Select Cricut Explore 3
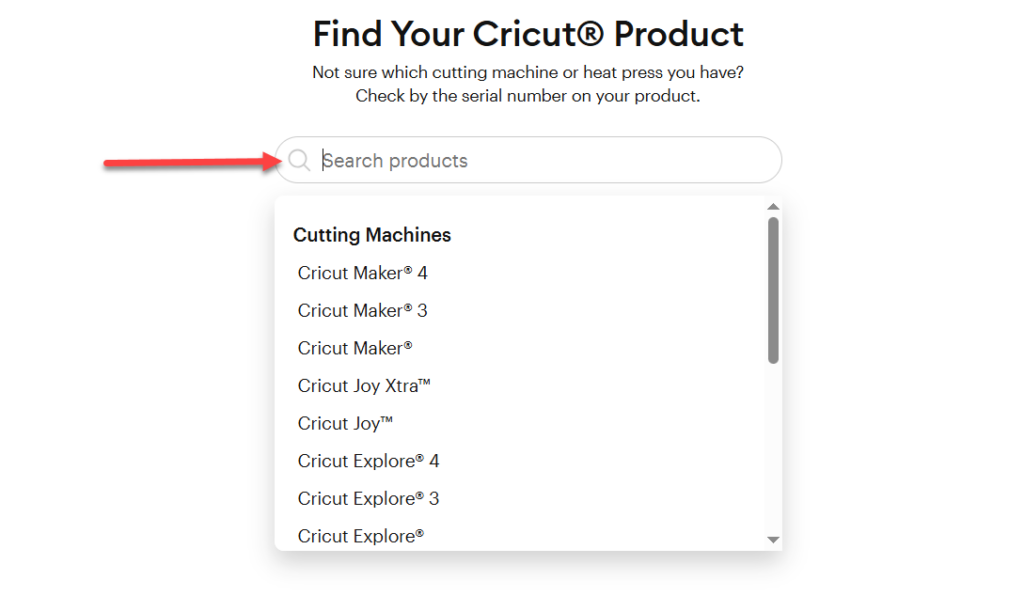The height and width of the screenshot is (596, 1024). pos(368,498)
